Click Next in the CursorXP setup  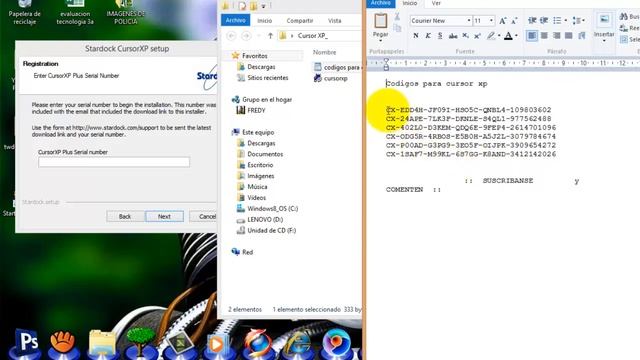pos(164,216)
